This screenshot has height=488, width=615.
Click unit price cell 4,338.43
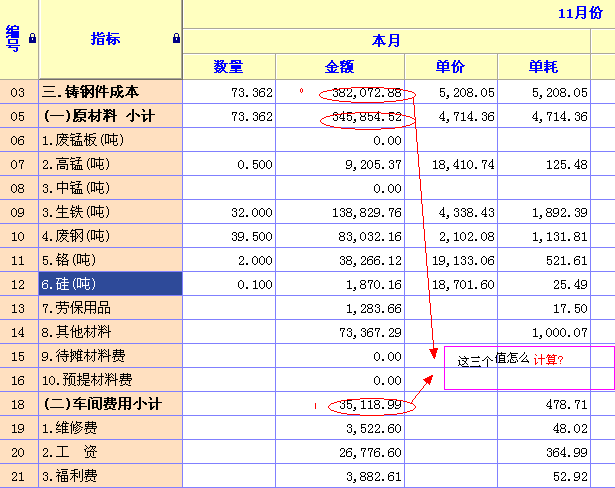451,212
